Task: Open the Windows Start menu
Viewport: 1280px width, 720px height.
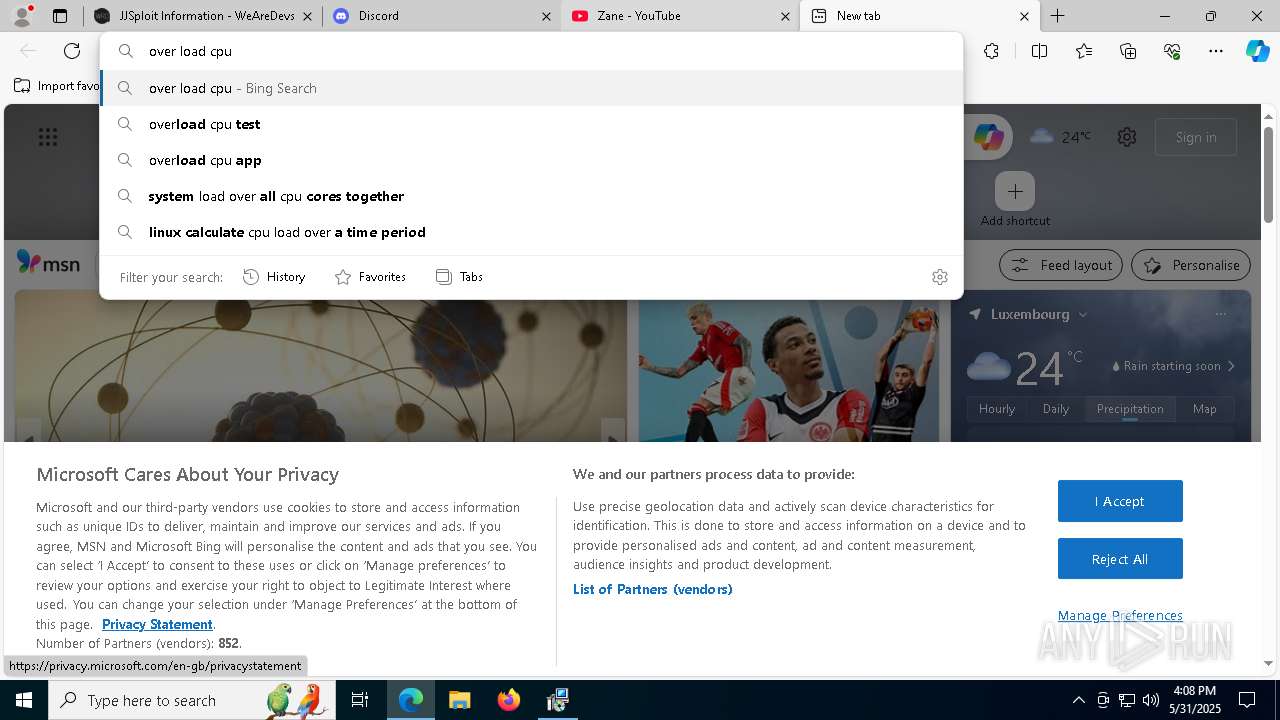Action: pyautogui.click(x=24, y=700)
